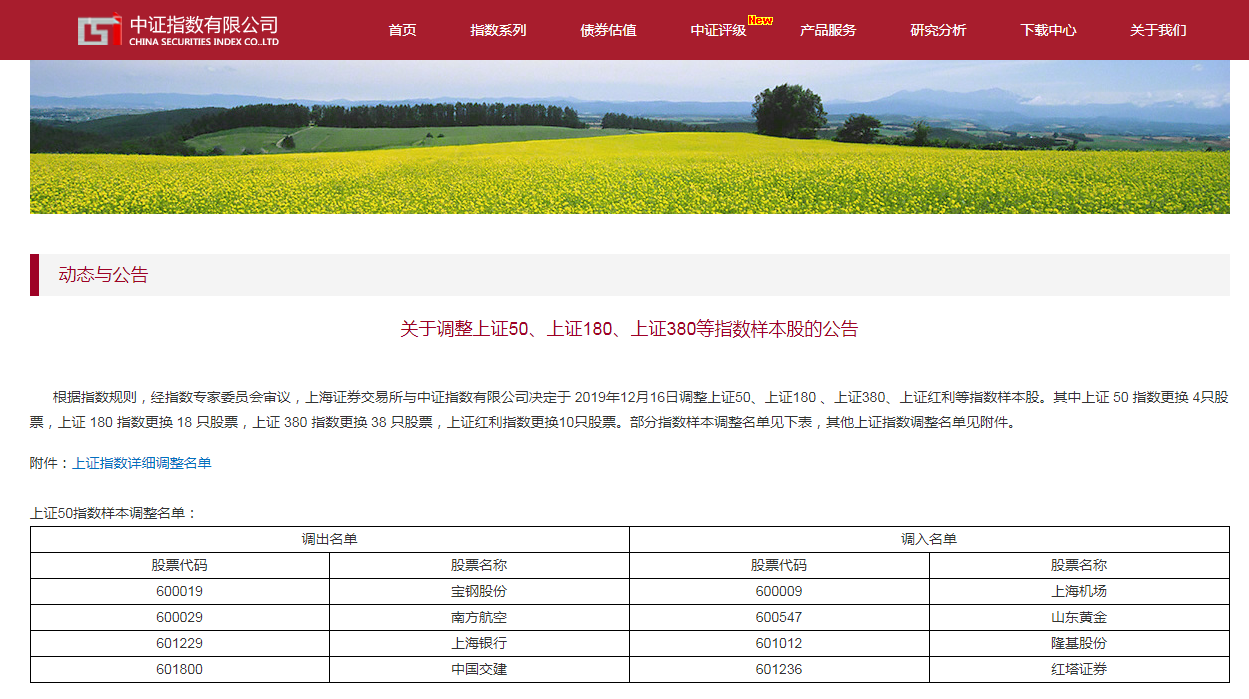Click the China Securities Index logo icon
The width and height of the screenshot is (1249, 699).
tap(99, 30)
